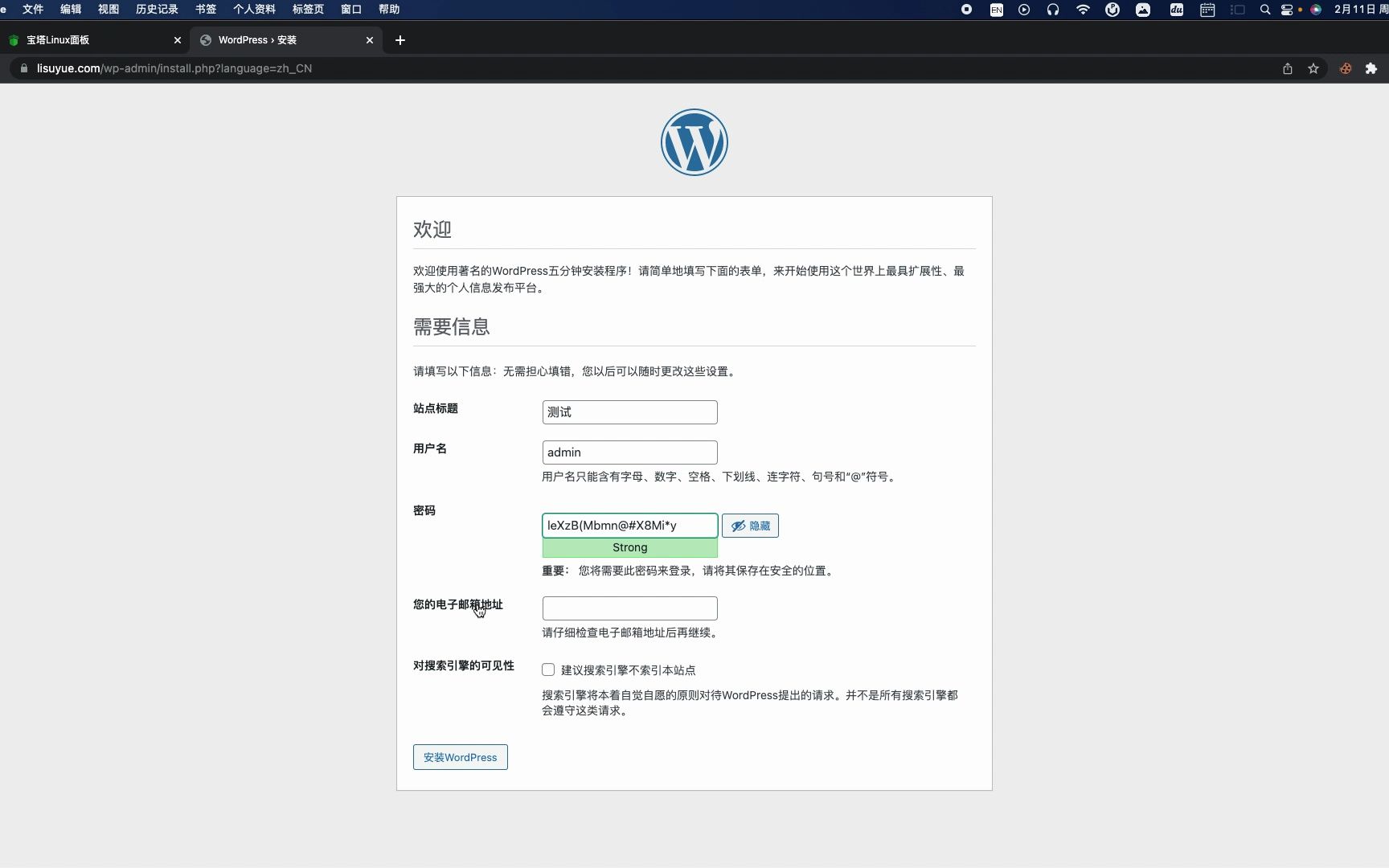Click the 对搜索引擎的可见性 label
Viewport: 1389px width, 868px height.
(x=464, y=665)
